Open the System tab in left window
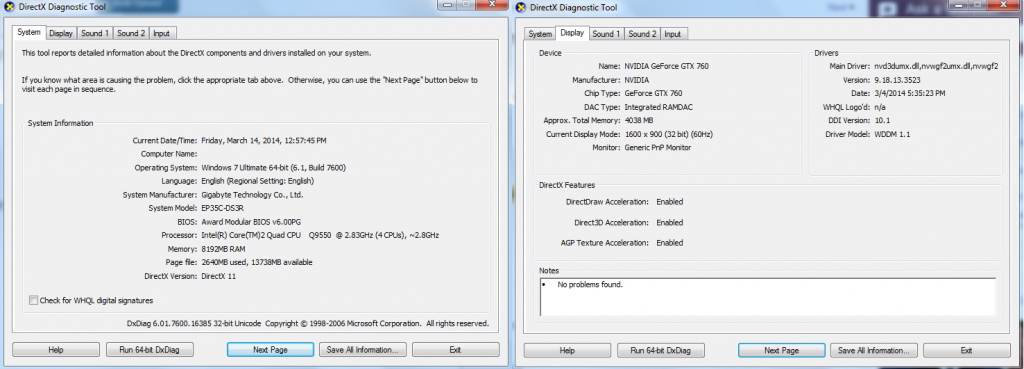Screen dimensions: 1024x369 tap(29, 33)
